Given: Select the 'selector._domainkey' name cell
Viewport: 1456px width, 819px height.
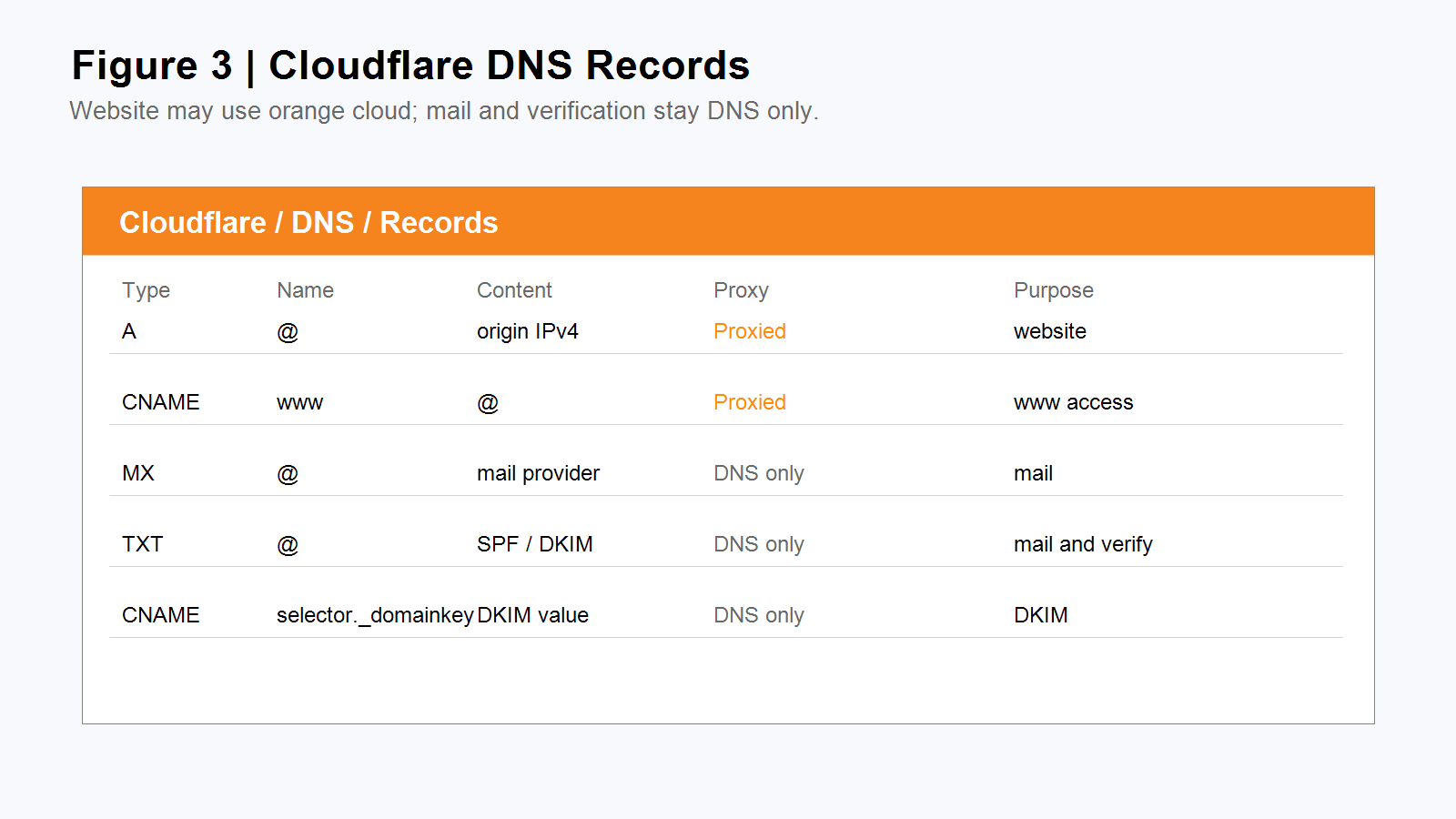Looking at the screenshot, I should 375,615.
